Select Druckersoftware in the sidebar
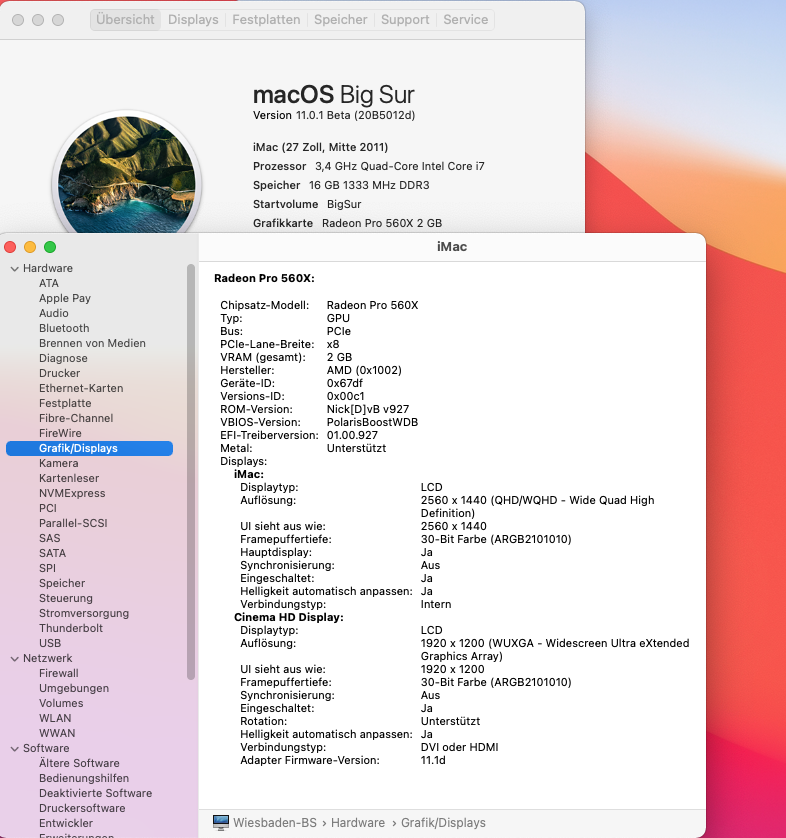Viewport: 786px width, 838px height. 82,808
